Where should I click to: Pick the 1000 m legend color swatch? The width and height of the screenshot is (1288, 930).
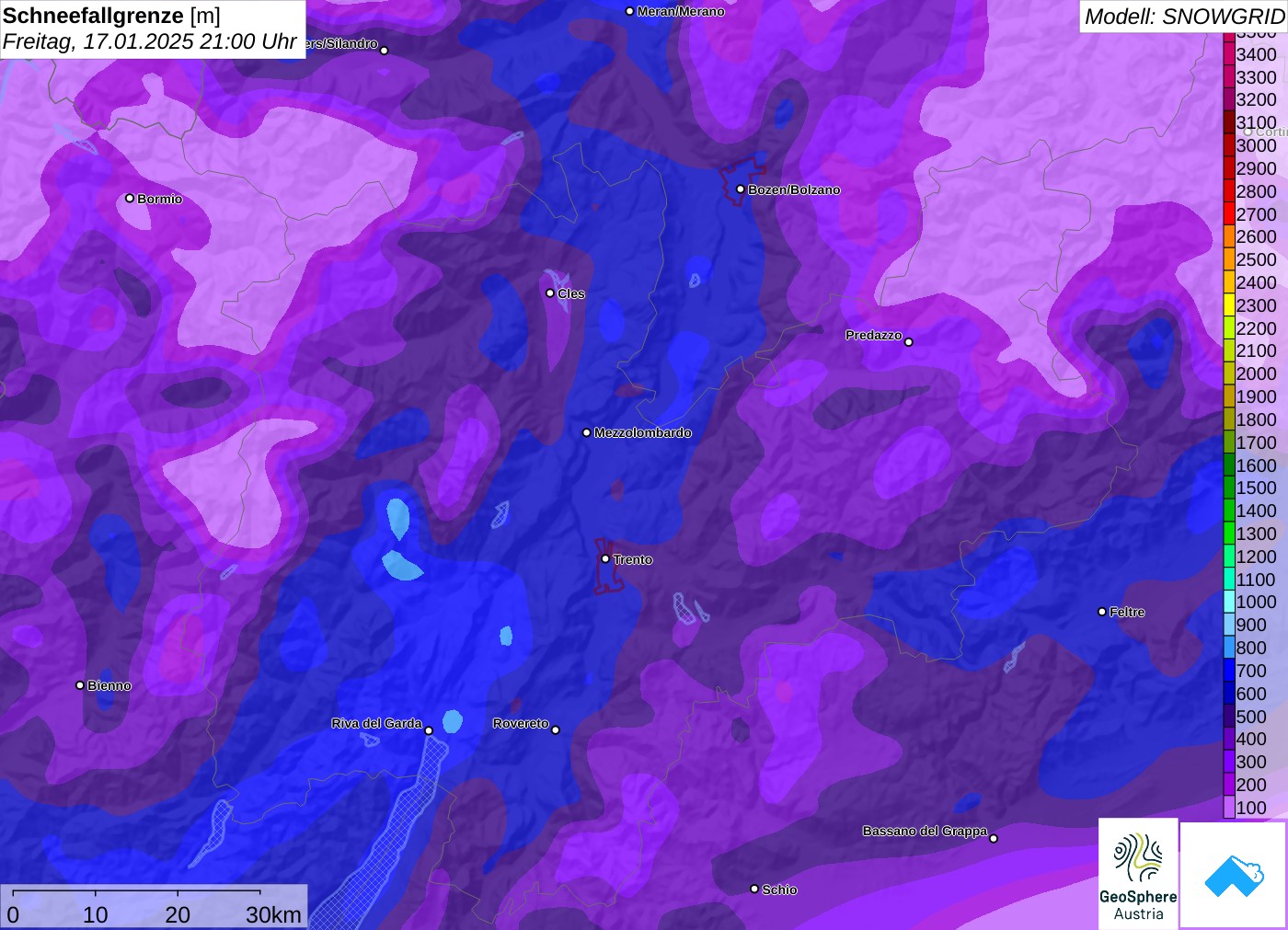tap(1229, 602)
